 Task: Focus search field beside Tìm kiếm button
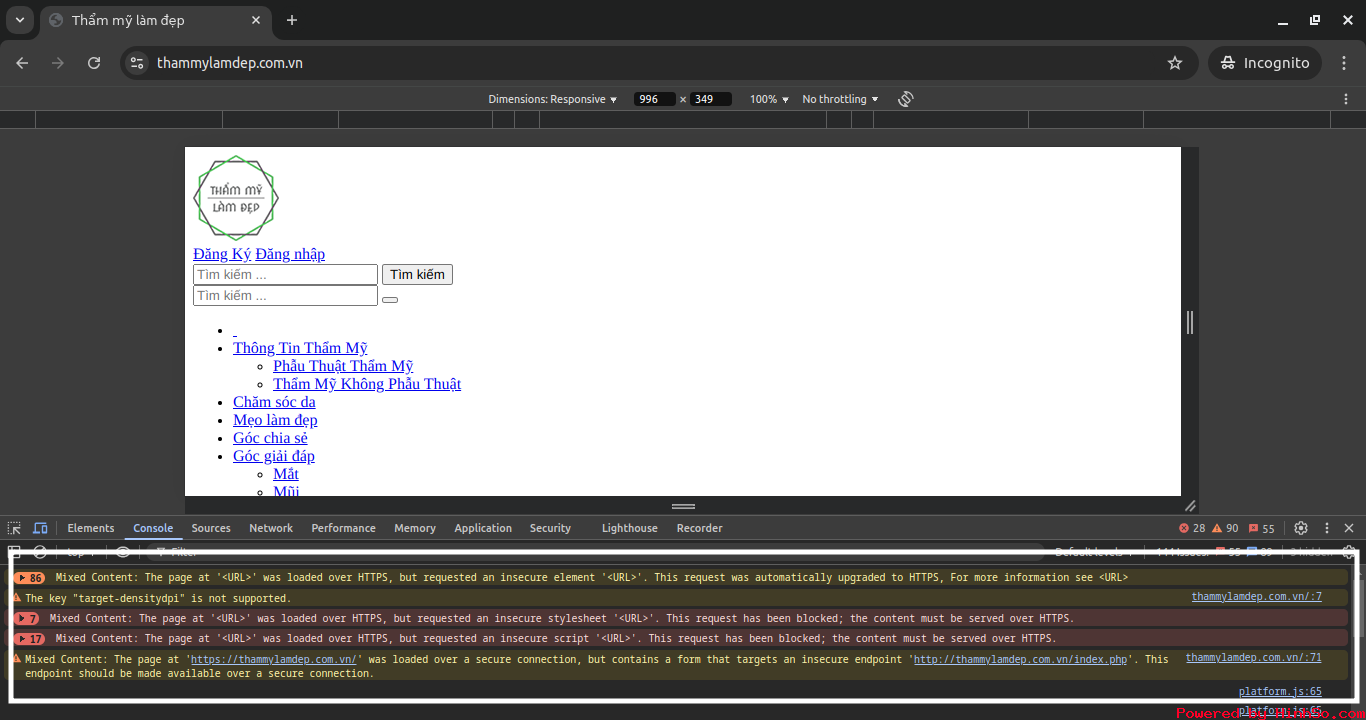coord(285,274)
